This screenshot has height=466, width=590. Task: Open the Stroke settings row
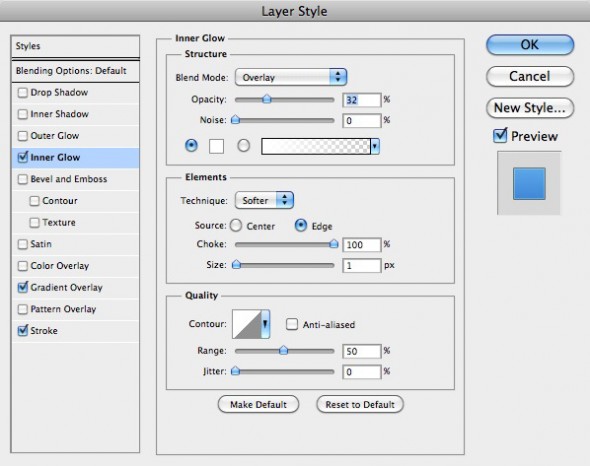pyautogui.click(x=75, y=331)
